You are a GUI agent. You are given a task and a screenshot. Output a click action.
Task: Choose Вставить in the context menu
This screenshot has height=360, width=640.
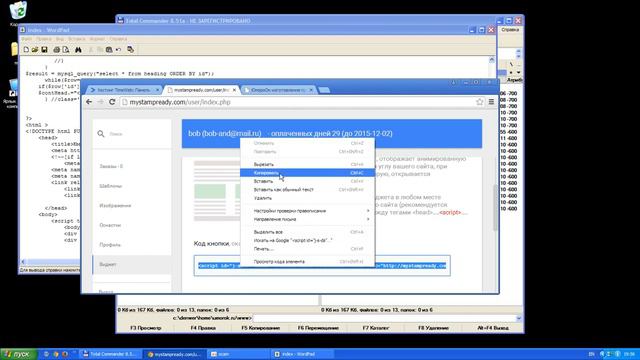point(307,181)
